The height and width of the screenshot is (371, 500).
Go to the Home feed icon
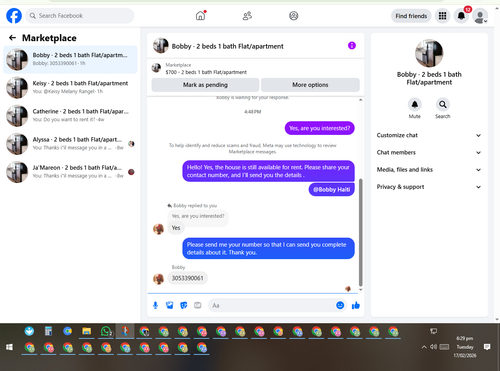pos(200,16)
